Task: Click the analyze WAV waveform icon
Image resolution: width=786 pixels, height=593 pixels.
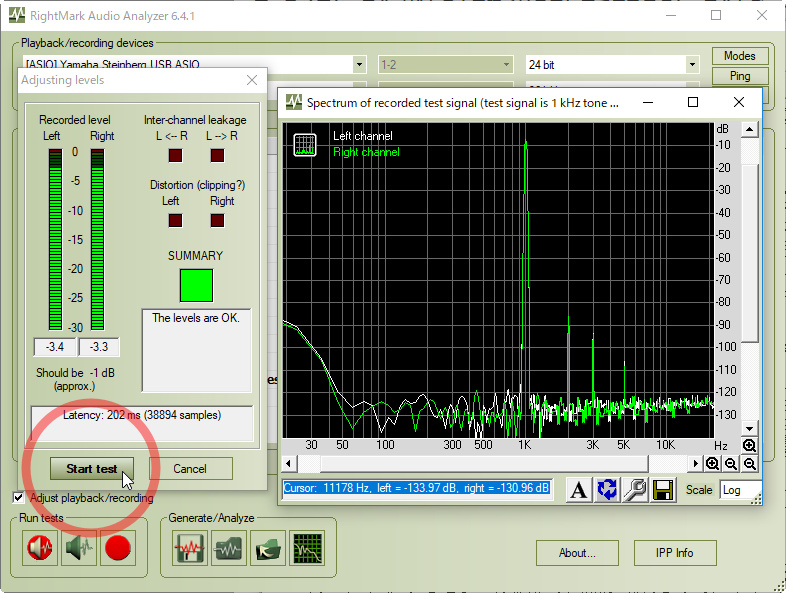Action: pyautogui.click(x=229, y=548)
